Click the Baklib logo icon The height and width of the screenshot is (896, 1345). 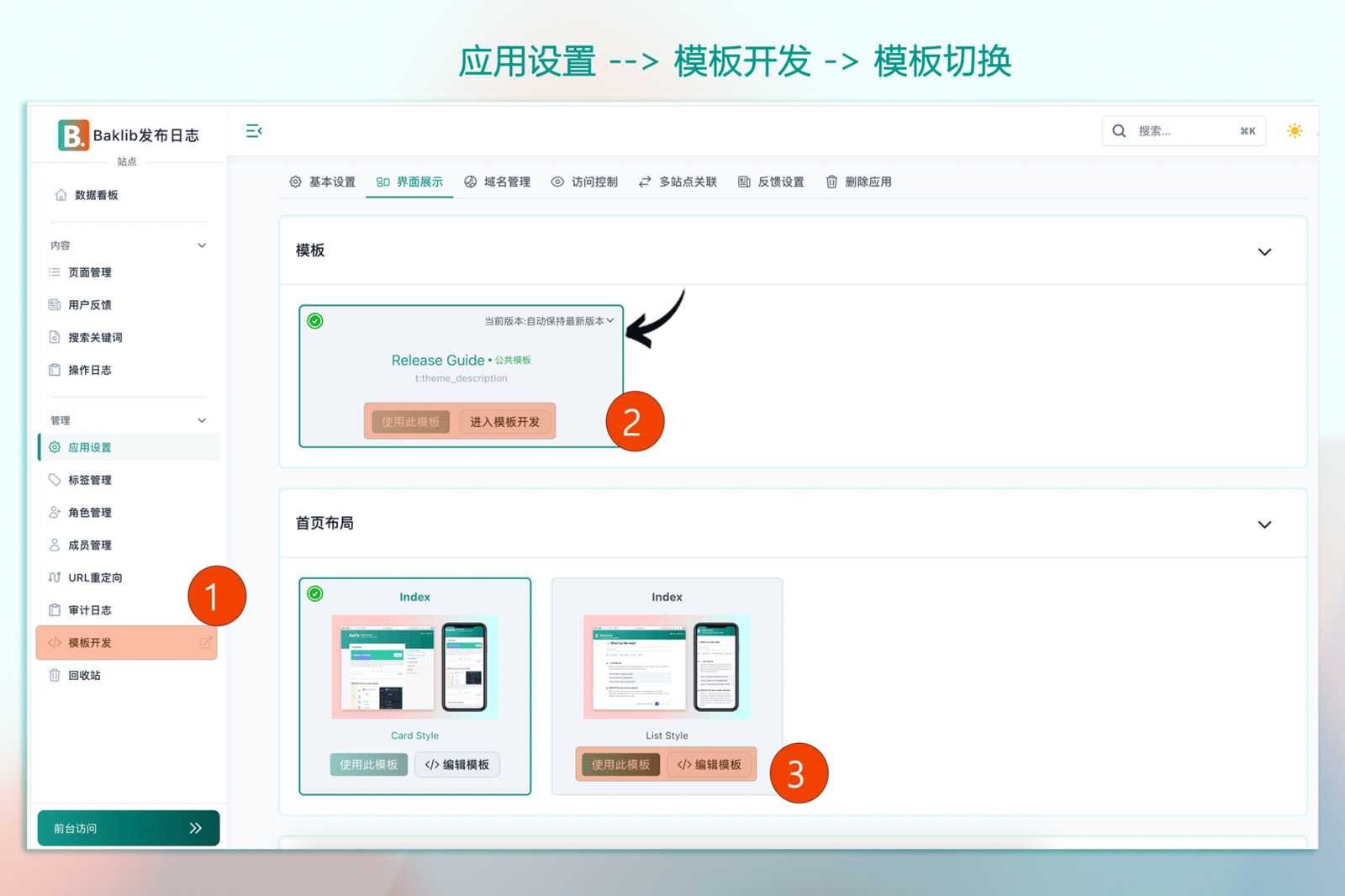[73, 134]
